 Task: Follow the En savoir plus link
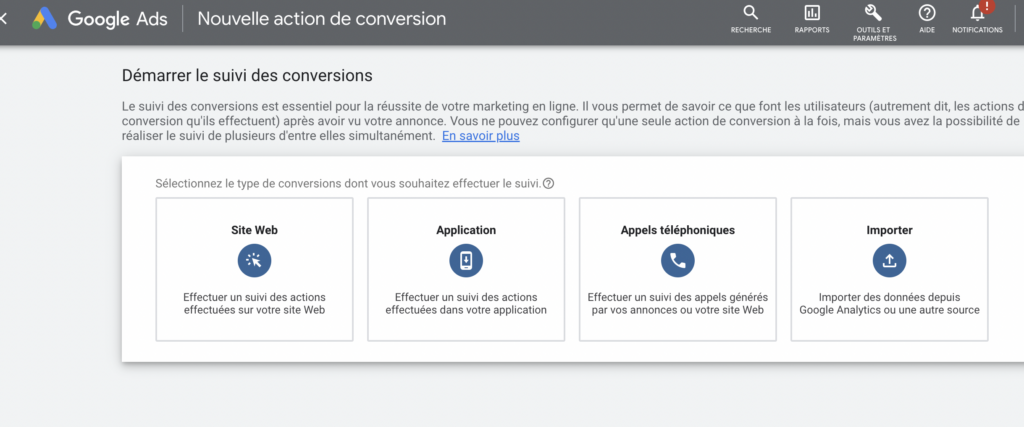[481, 136]
